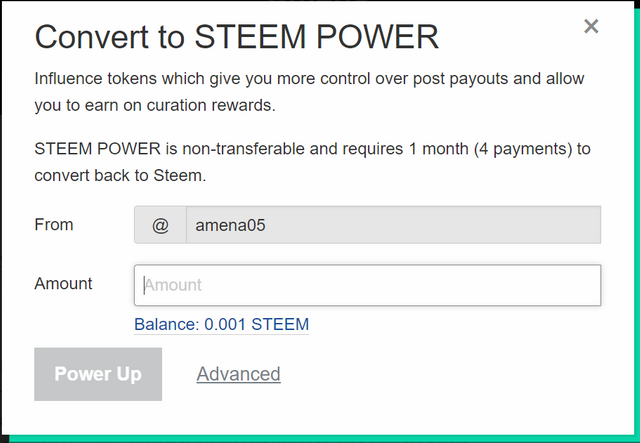Close the Convert to STEEM POWER dialog
Screen dimensions: 640x443
coord(591,26)
